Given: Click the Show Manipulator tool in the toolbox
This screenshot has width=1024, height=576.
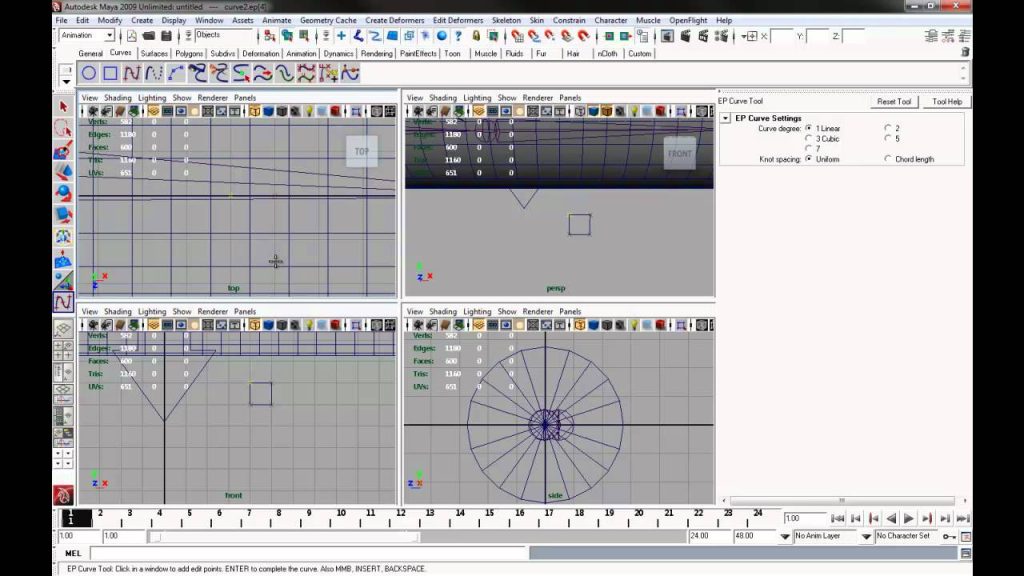Looking at the screenshot, I should (x=63, y=280).
